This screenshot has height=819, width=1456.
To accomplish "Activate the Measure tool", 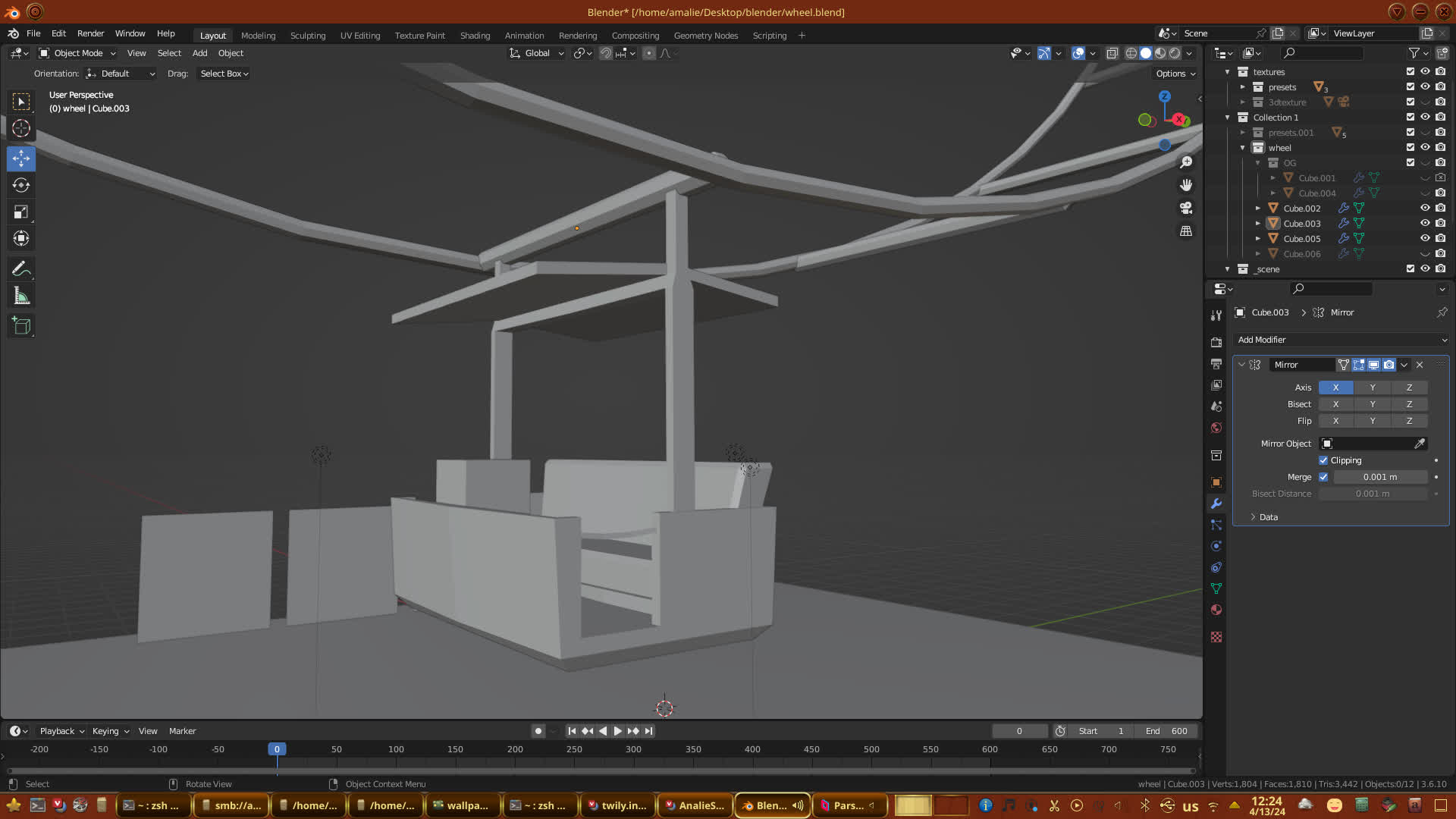I will [x=21, y=297].
